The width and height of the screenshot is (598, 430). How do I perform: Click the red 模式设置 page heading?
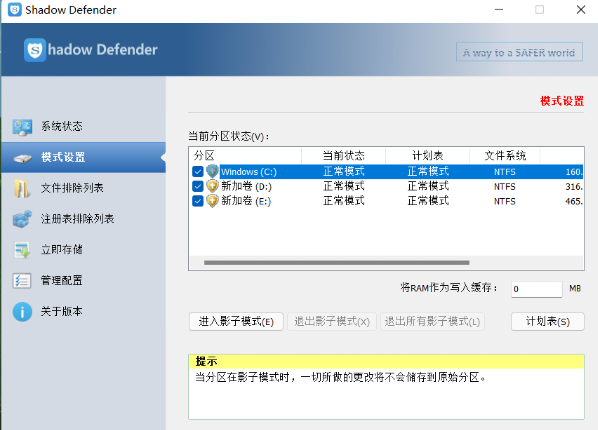pyautogui.click(x=562, y=101)
